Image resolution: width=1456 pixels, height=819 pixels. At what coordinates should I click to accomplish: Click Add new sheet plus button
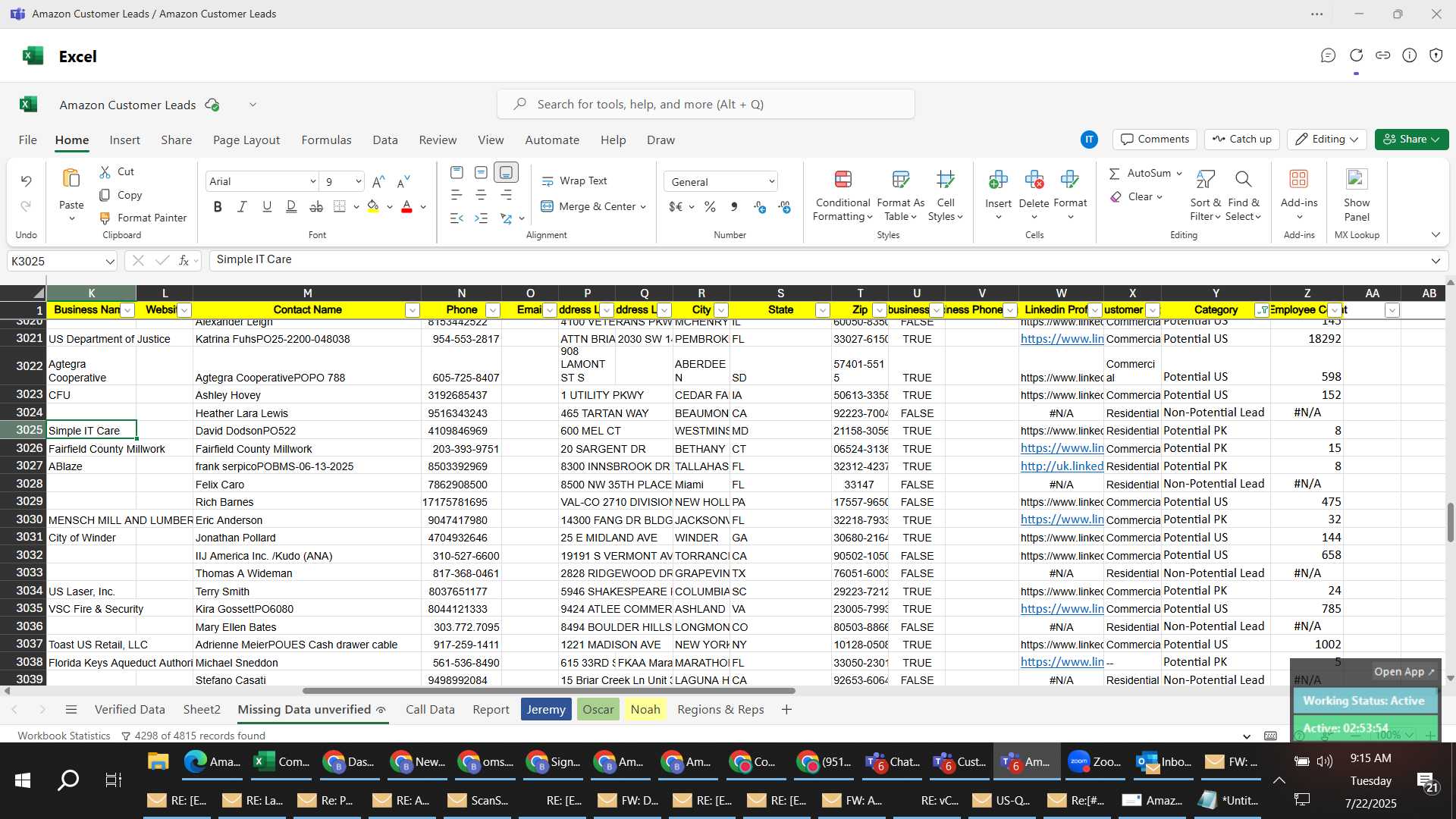[x=786, y=709]
